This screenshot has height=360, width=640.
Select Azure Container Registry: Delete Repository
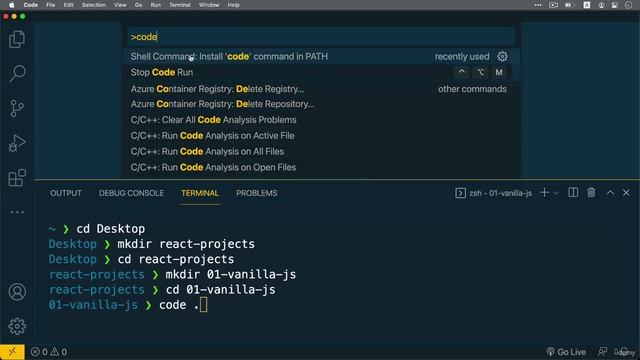(x=321, y=104)
